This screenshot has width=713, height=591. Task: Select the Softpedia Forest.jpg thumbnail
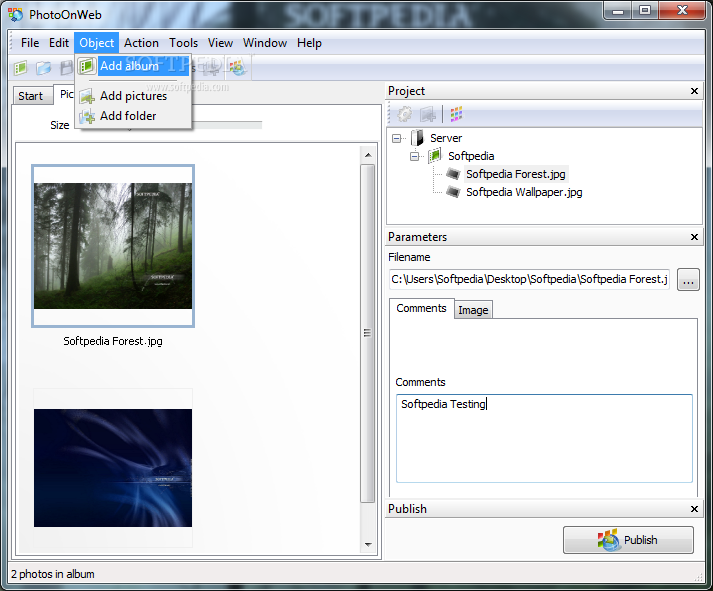[113, 246]
